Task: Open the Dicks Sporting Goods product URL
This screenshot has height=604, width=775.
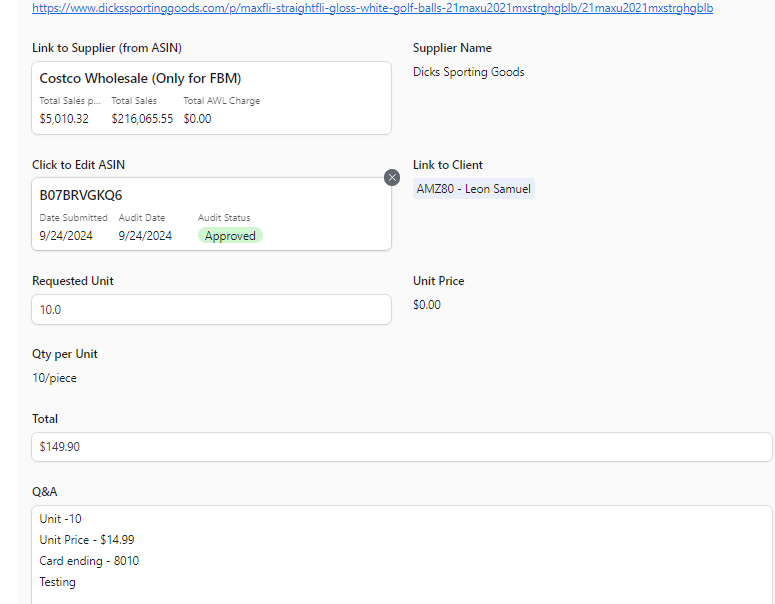Action: pos(372,8)
